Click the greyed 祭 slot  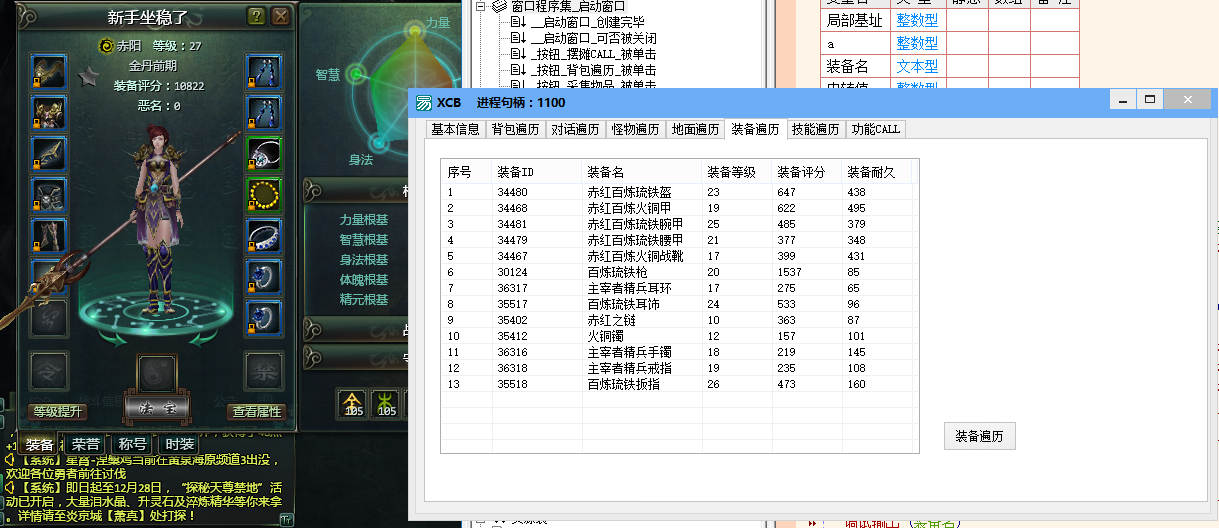coord(264,370)
